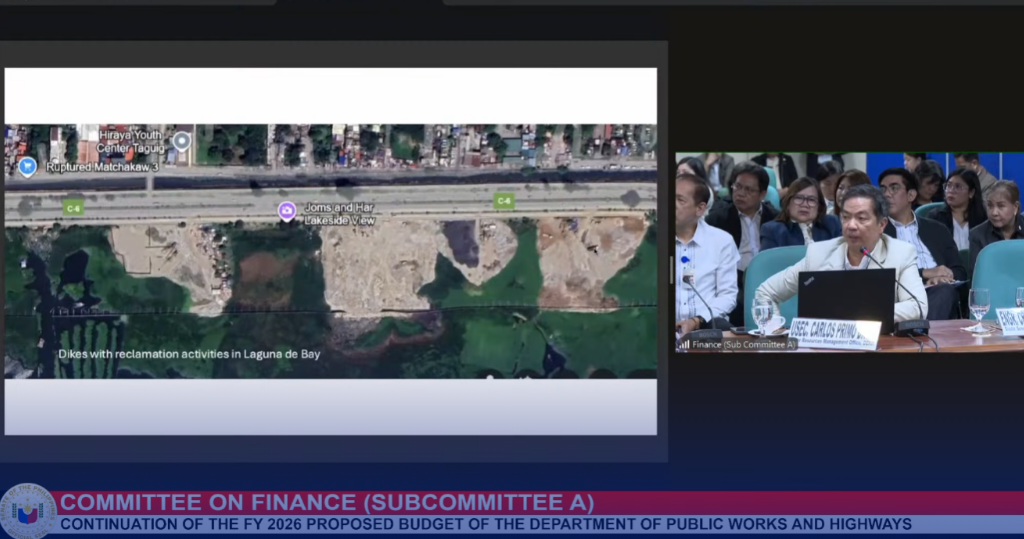Click the blank white header of the slide

tap(330, 95)
